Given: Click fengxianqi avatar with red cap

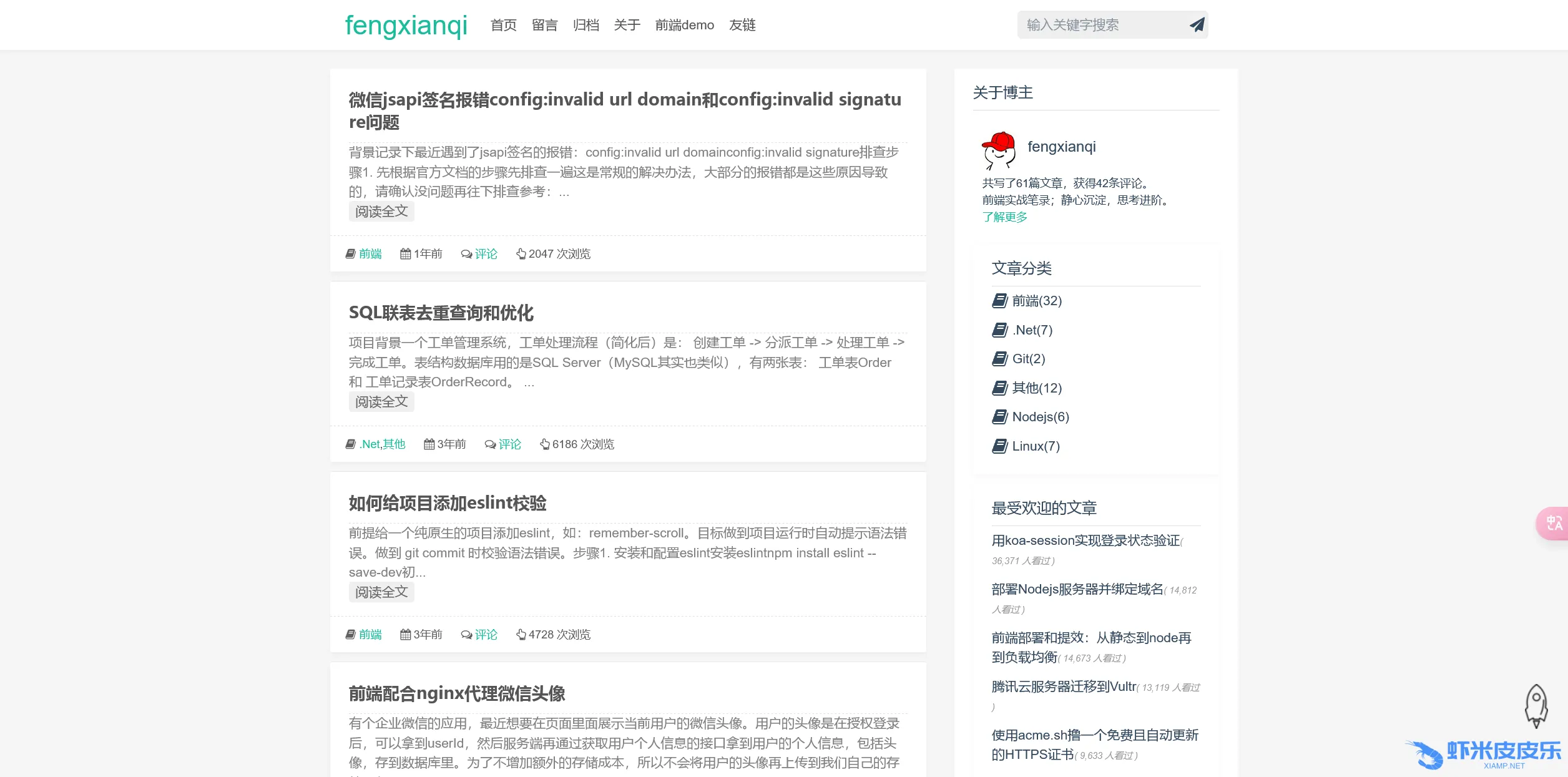Looking at the screenshot, I should tap(999, 150).
